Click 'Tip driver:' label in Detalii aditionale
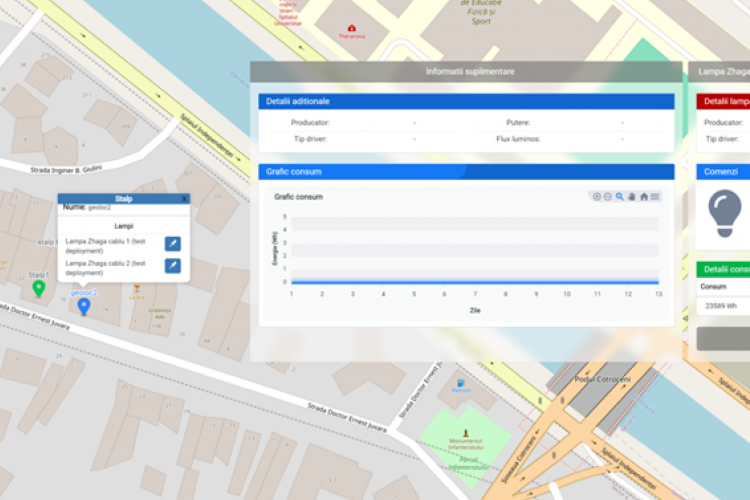Screen dimensions: 750x500 coord(310,139)
